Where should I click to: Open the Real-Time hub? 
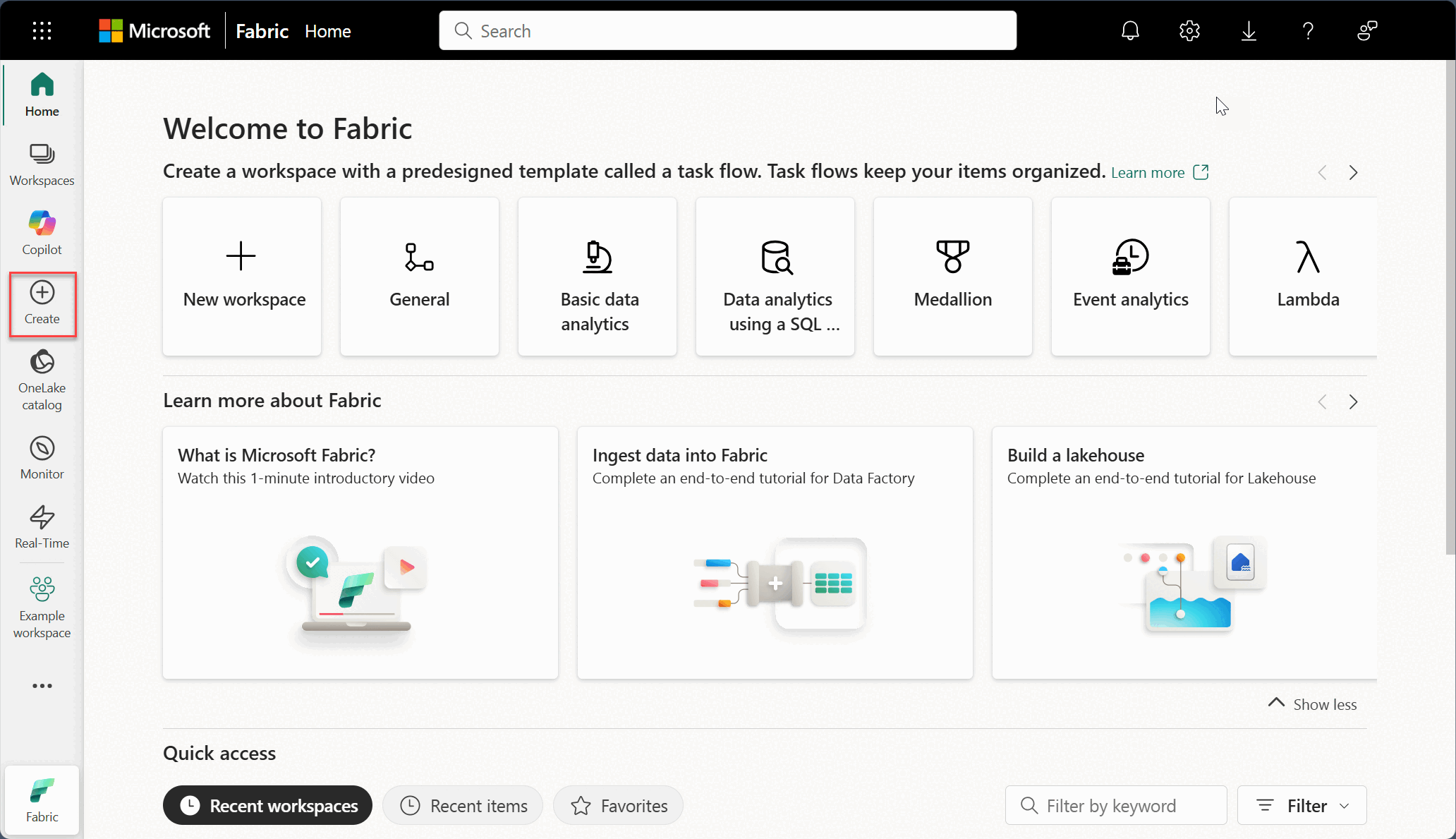(42, 526)
